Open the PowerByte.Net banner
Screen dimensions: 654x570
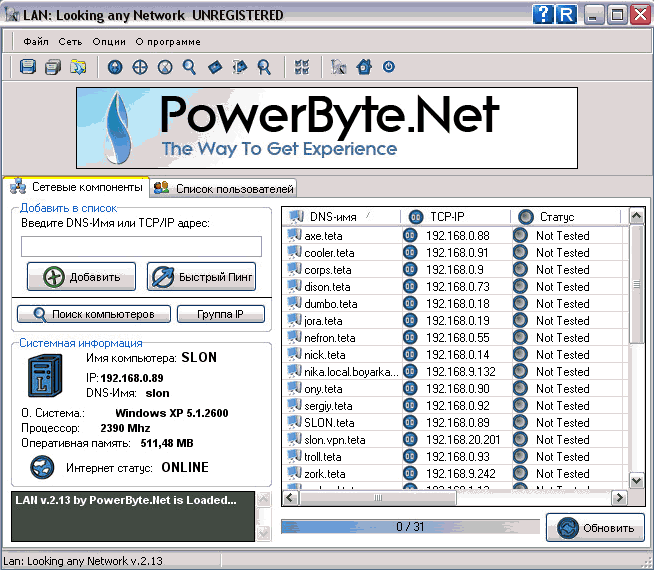(x=327, y=128)
